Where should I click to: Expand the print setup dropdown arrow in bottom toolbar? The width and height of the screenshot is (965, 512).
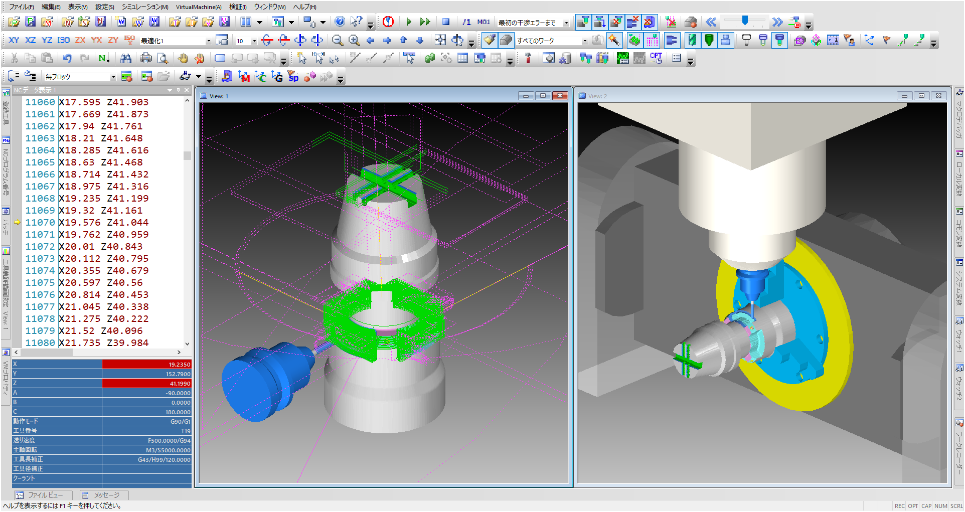click(198, 77)
